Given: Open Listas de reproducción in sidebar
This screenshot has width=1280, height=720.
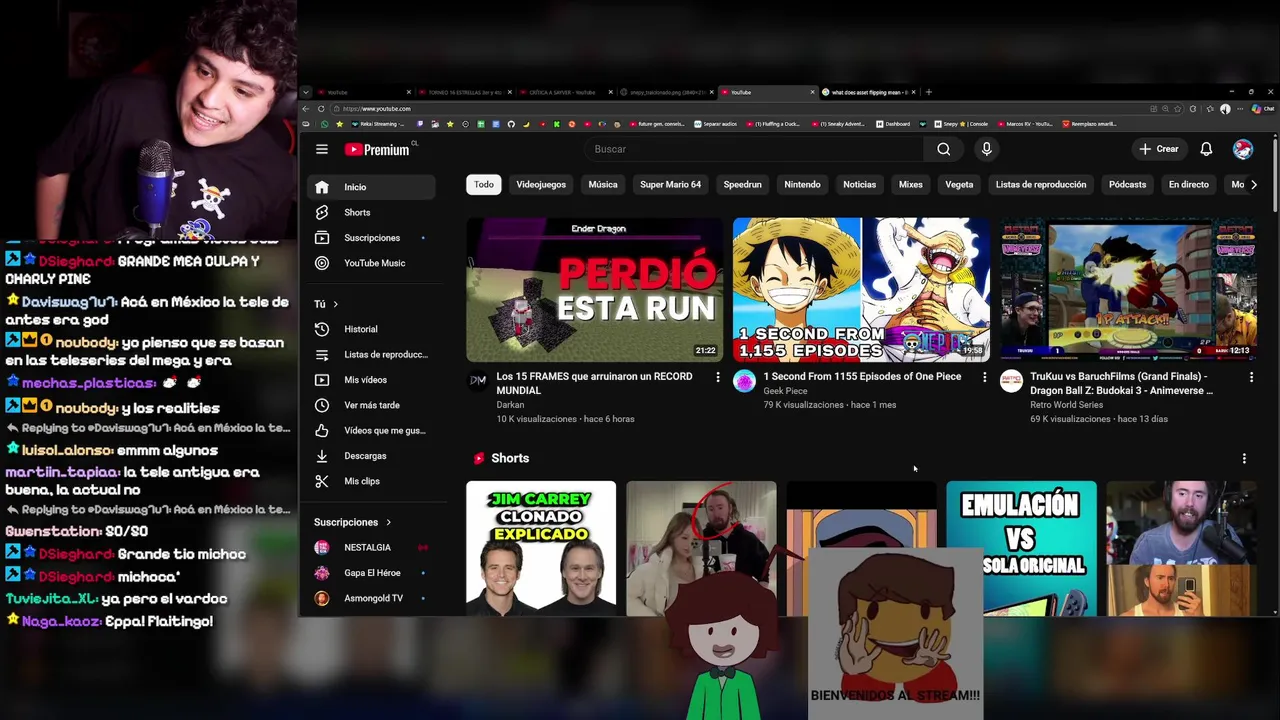Looking at the screenshot, I should pos(372,354).
